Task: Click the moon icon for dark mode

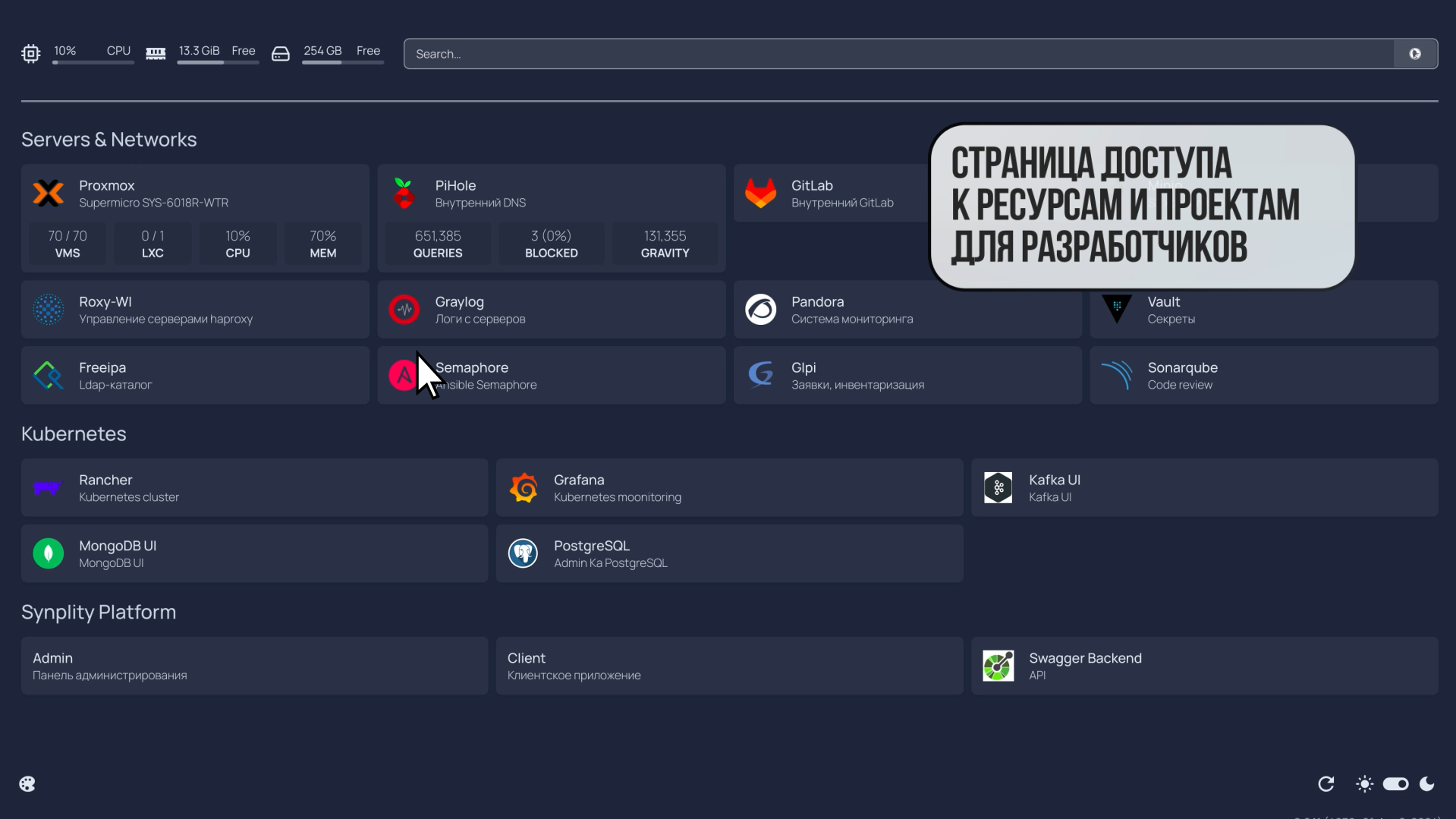Action: (1428, 783)
